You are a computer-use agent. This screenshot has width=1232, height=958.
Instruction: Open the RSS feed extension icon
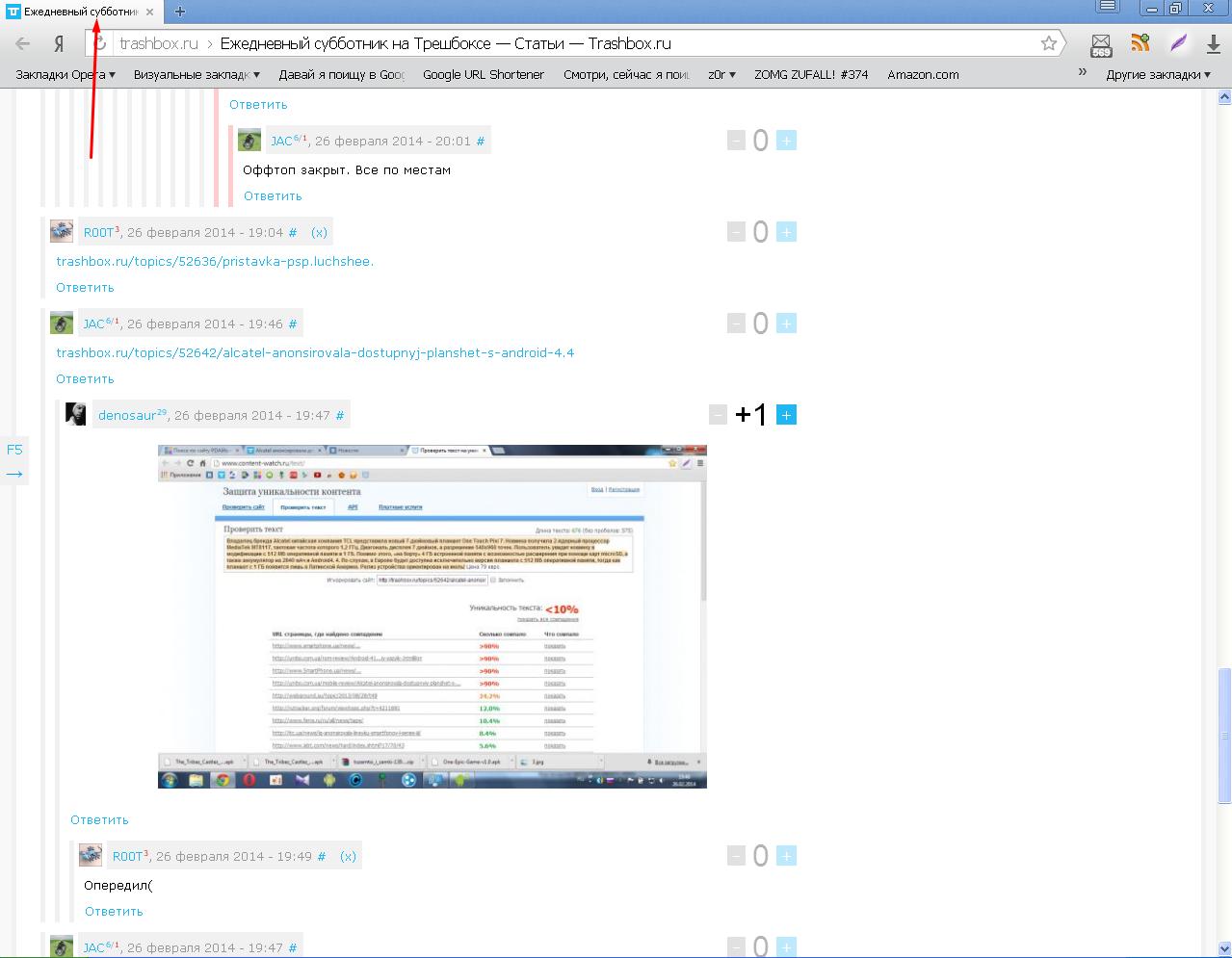tap(1140, 43)
